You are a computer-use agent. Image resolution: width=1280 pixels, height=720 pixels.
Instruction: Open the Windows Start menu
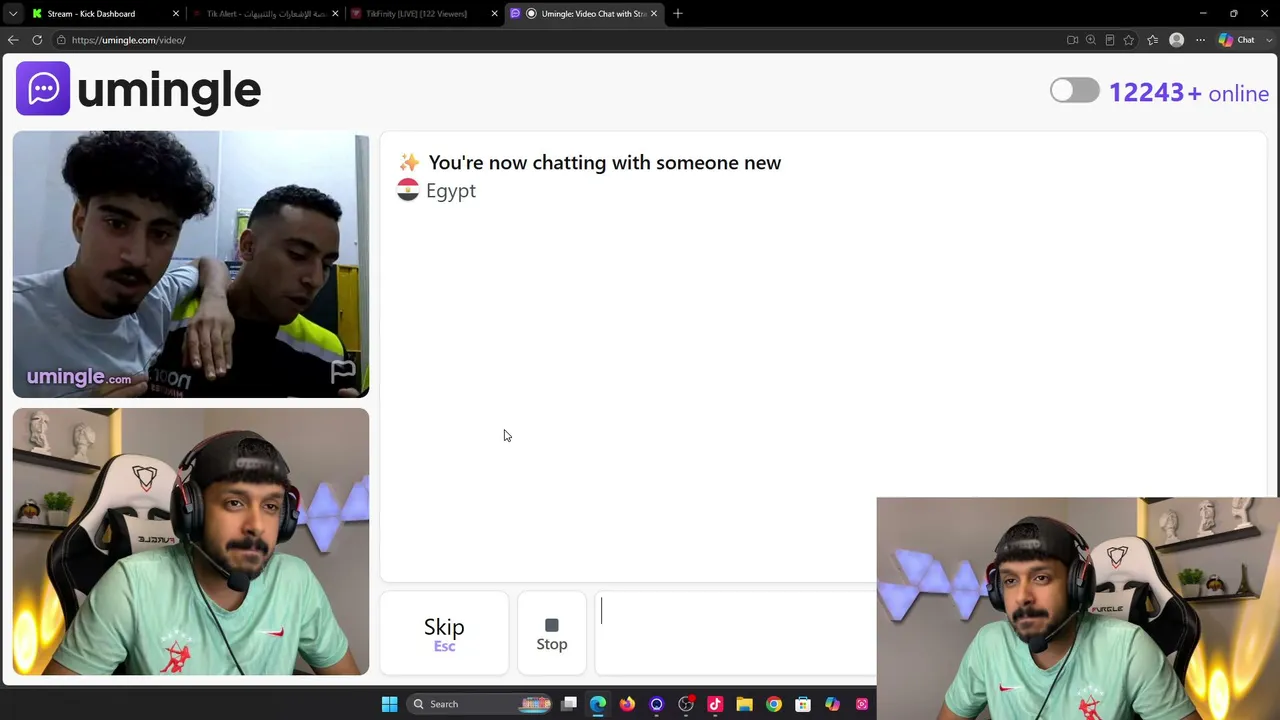coord(389,704)
